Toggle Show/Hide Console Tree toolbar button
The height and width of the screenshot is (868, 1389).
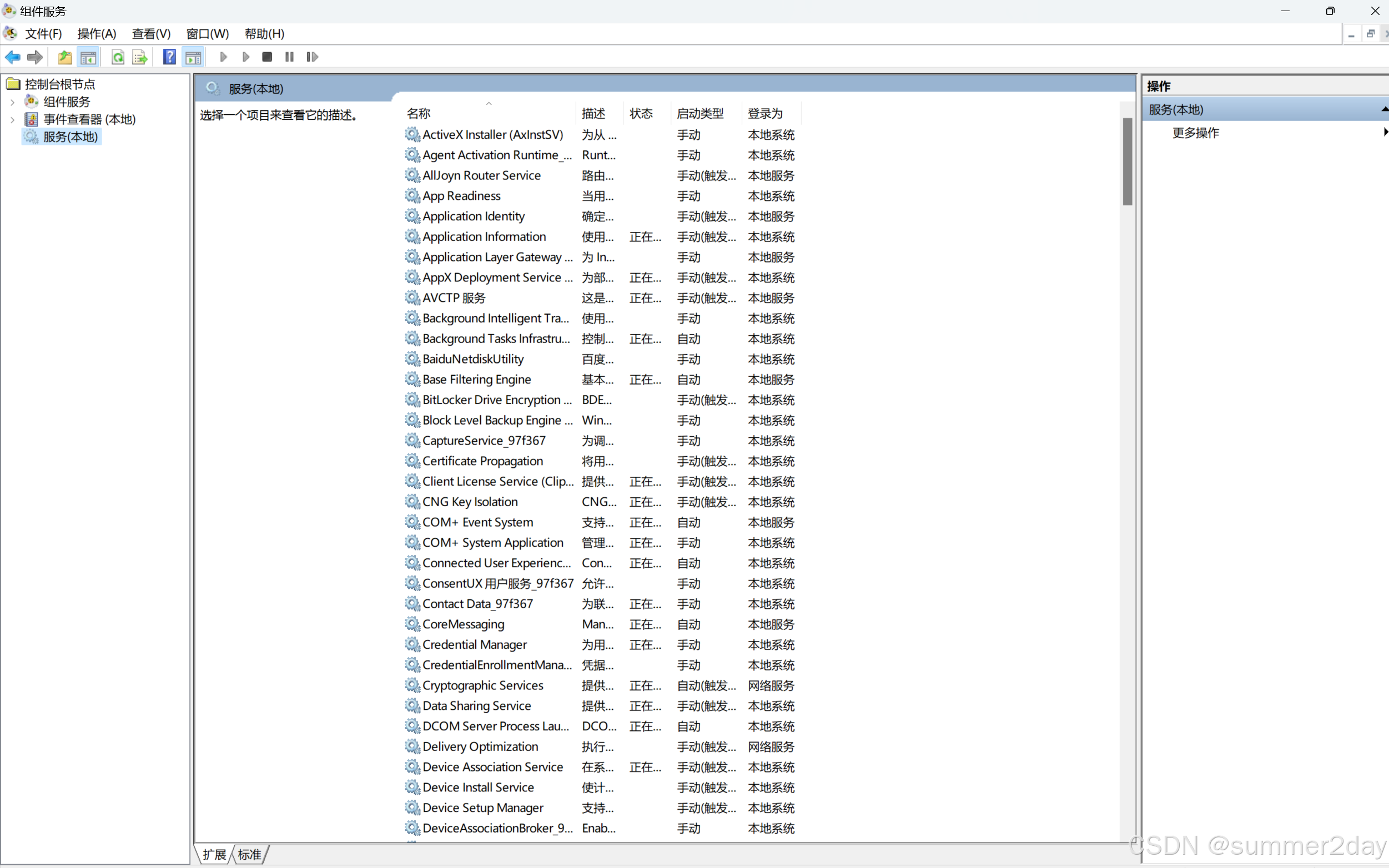[88, 57]
